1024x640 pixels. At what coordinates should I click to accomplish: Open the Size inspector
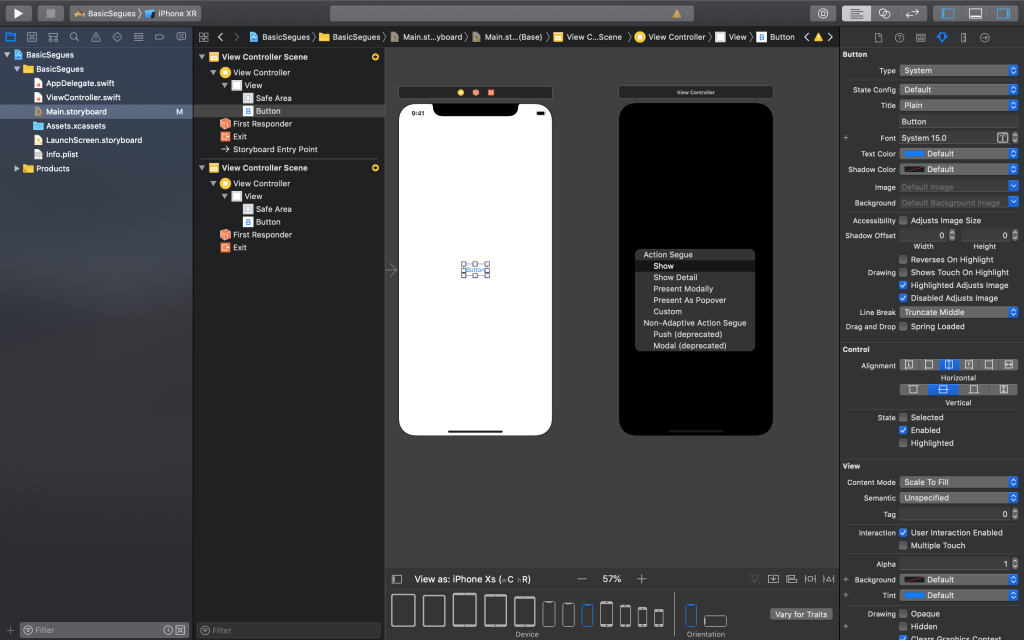pyautogui.click(x=963, y=38)
